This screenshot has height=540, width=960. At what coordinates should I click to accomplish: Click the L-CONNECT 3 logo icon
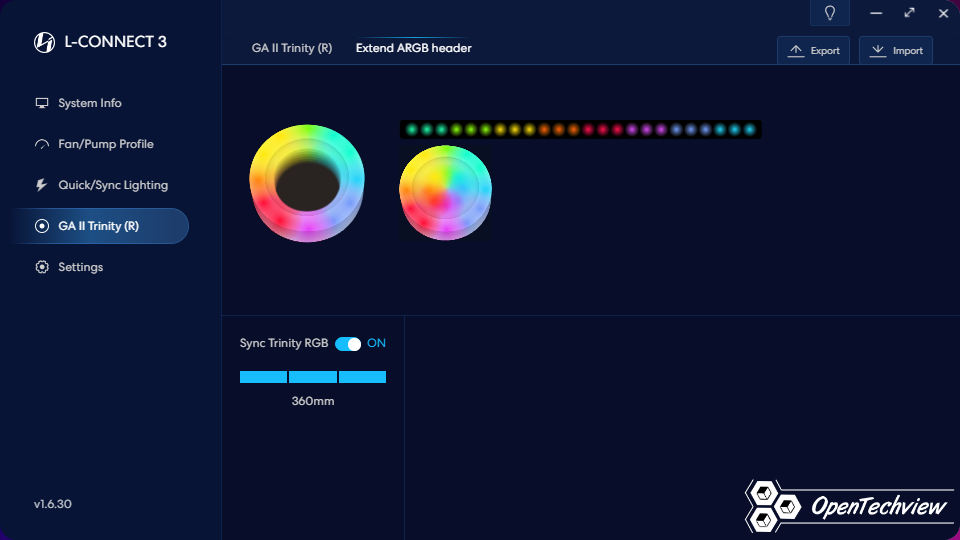tap(44, 42)
